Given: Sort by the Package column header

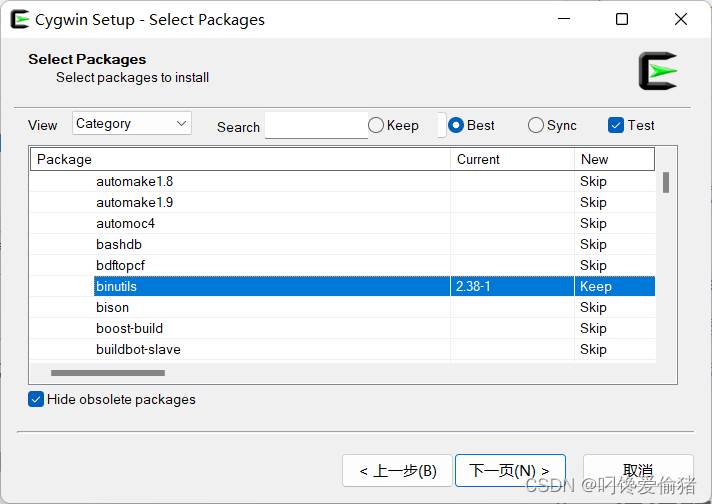Looking at the screenshot, I should coord(240,159).
